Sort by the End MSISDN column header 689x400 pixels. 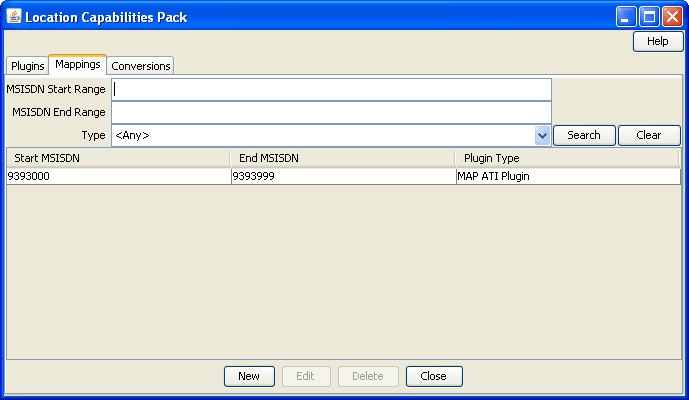tap(343, 158)
